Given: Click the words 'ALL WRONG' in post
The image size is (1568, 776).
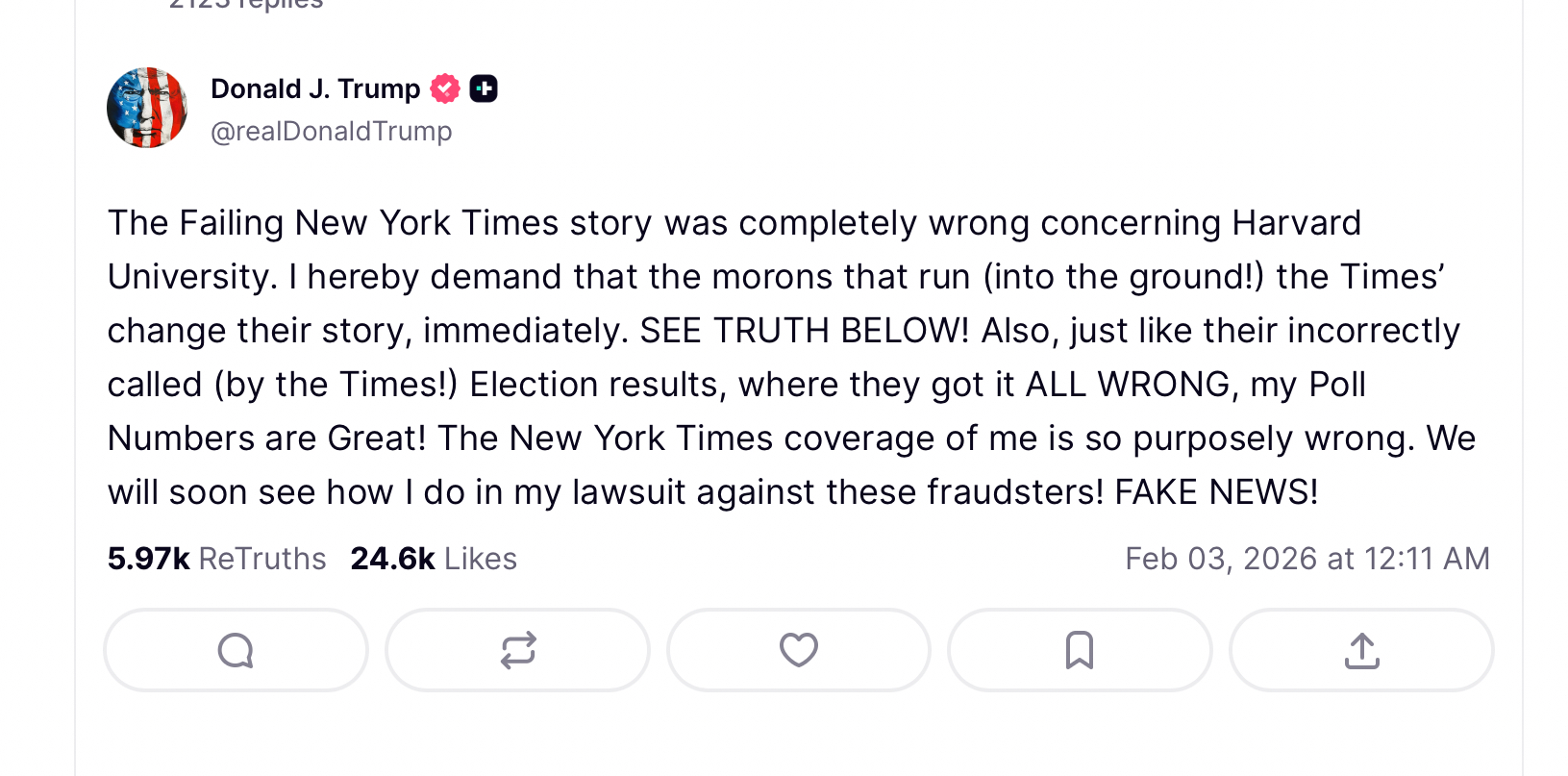Looking at the screenshot, I should click(x=1128, y=385).
